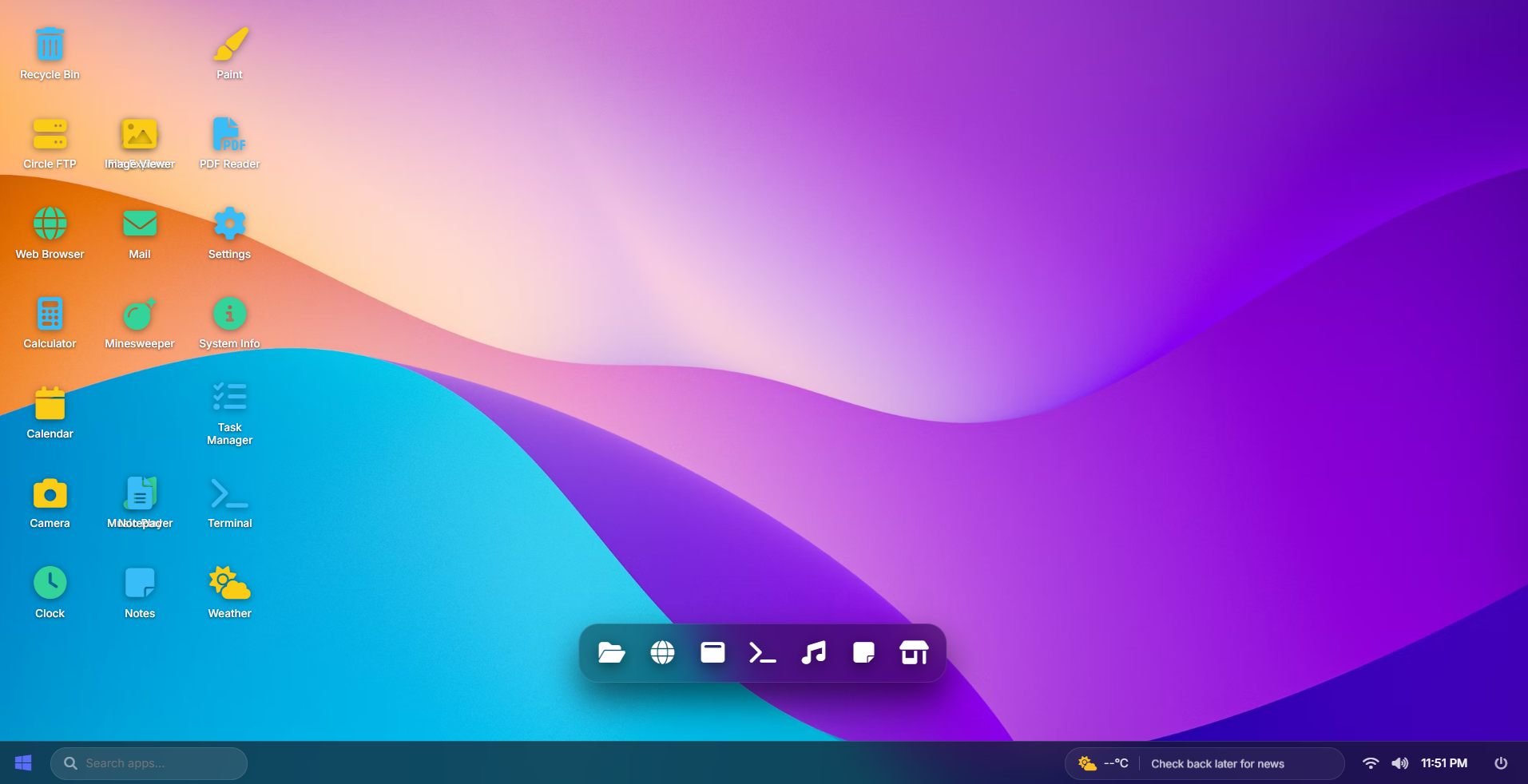
Task: Click the Check back later for news text
Action: coord(1217,764)
